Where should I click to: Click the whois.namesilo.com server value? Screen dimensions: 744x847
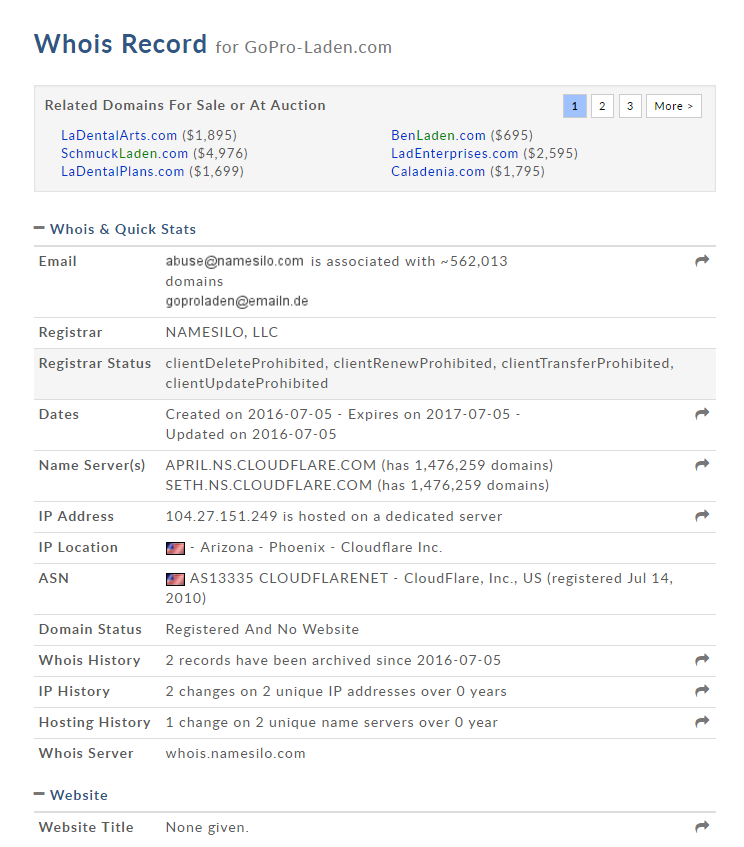tap(236, 753)
